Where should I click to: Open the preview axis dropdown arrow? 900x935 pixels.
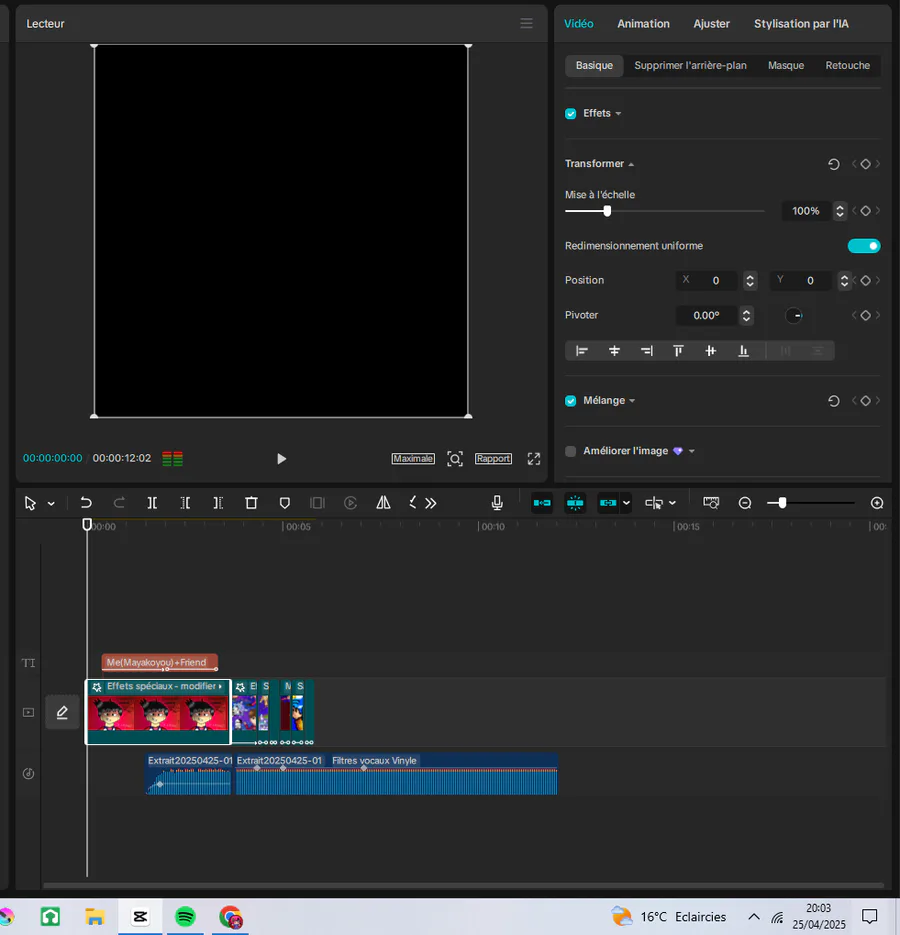click(x=672, y=503)
